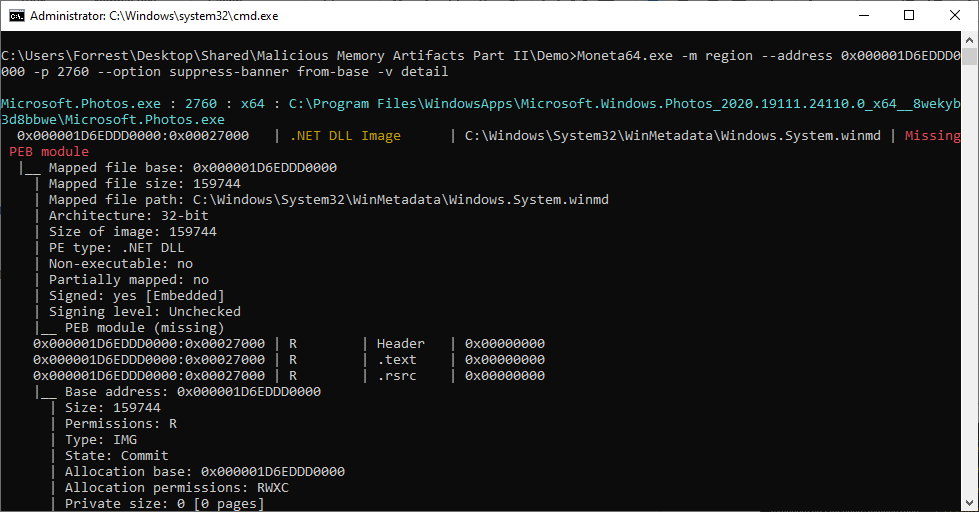Maximize the command prompt window
This screenshot has width=979, height=512.
coord(909,16)
